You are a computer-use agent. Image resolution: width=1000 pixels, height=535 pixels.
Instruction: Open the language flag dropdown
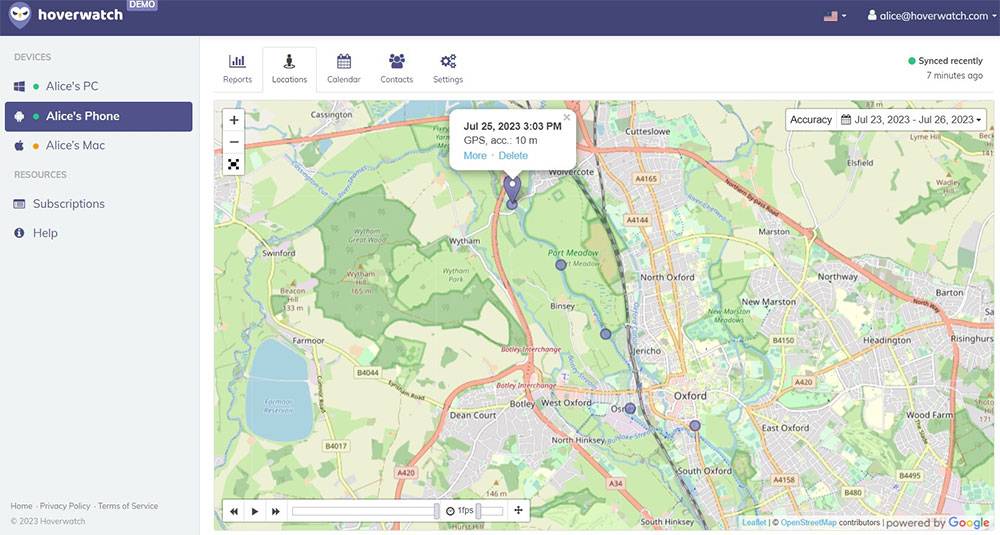[x=834, y=16]
